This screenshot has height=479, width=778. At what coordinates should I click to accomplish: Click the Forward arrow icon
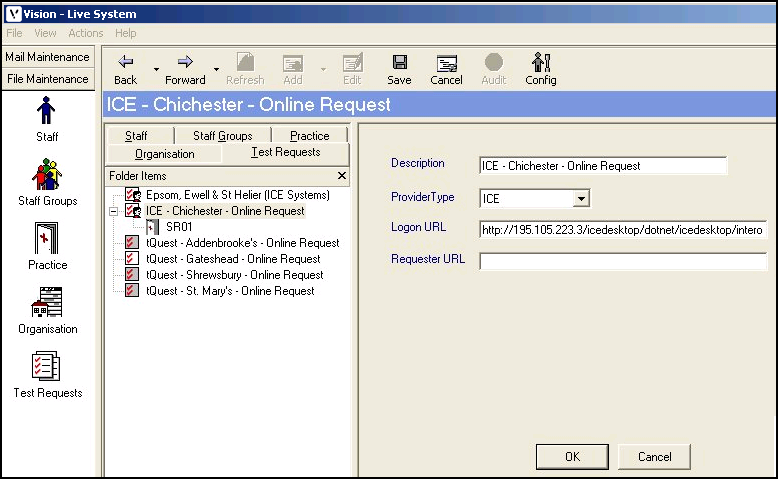point(185,62)
